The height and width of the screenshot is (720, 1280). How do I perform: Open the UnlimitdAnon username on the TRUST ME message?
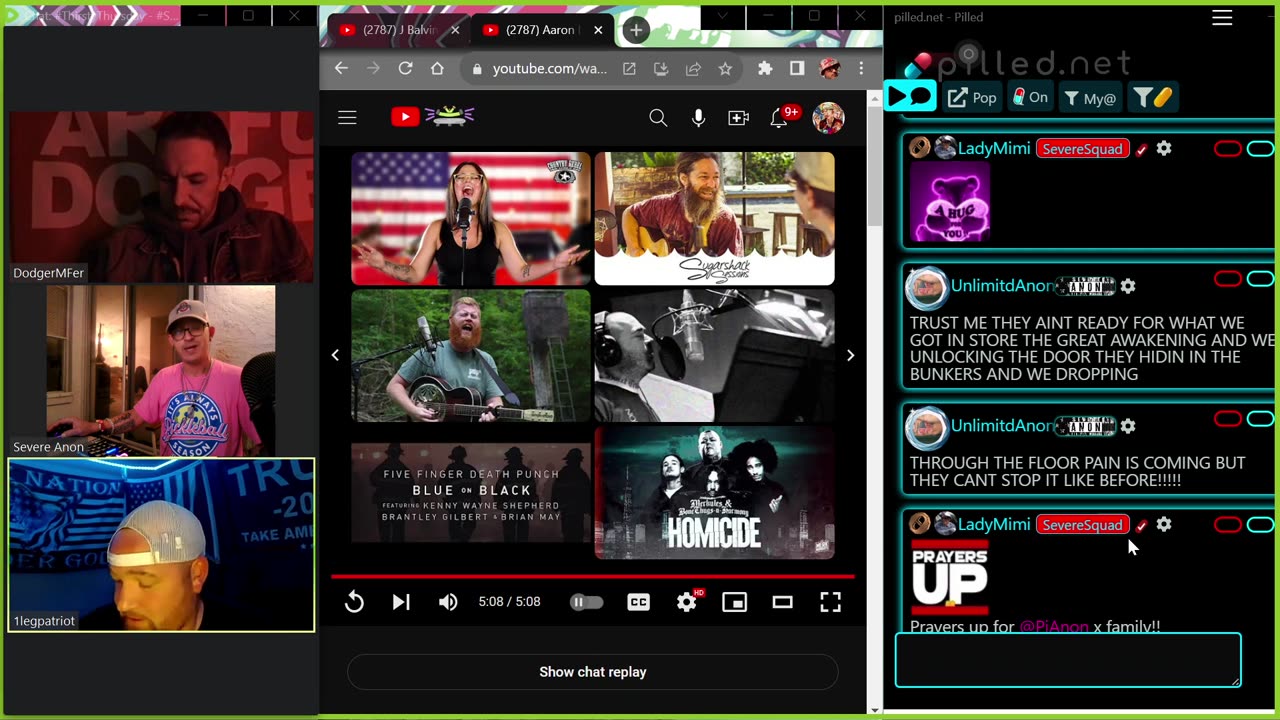pos(1002,286)
